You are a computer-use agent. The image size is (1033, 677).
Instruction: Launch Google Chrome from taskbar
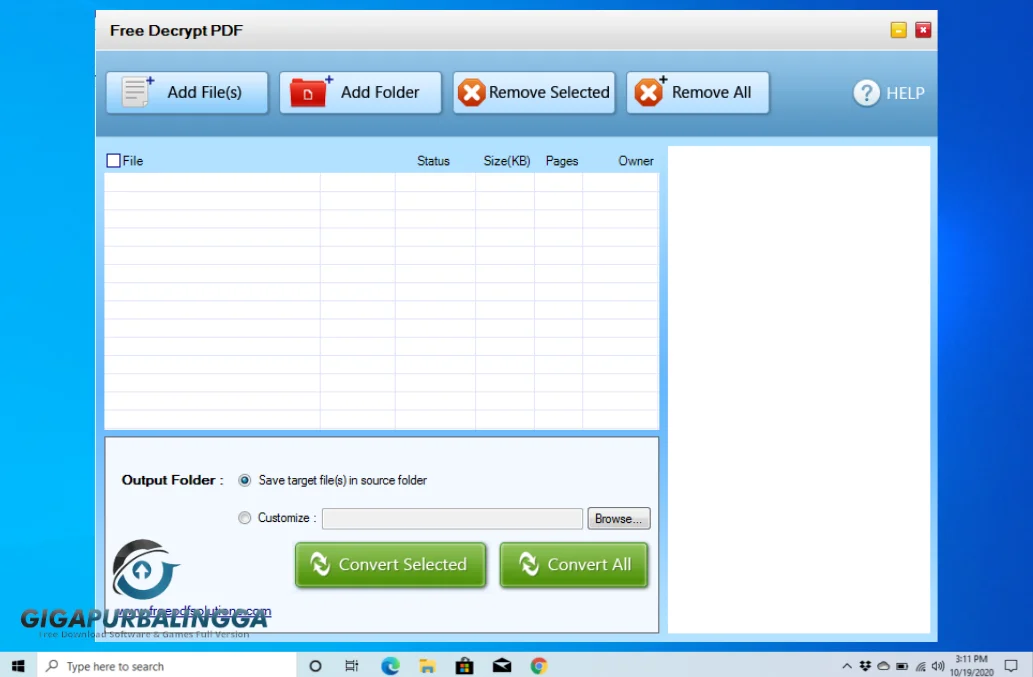(539, 666)
